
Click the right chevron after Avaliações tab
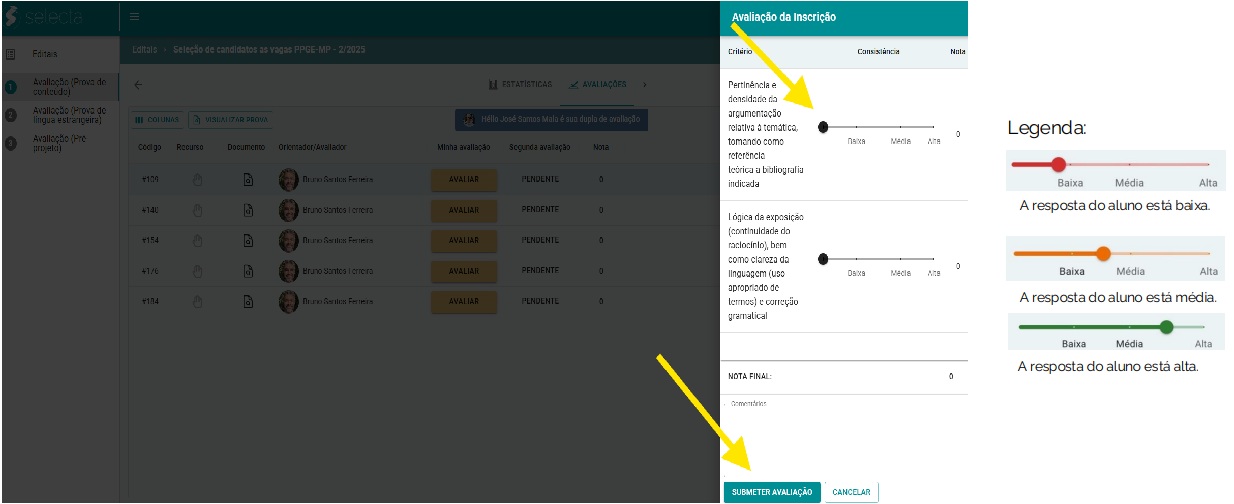click(644, 85)
